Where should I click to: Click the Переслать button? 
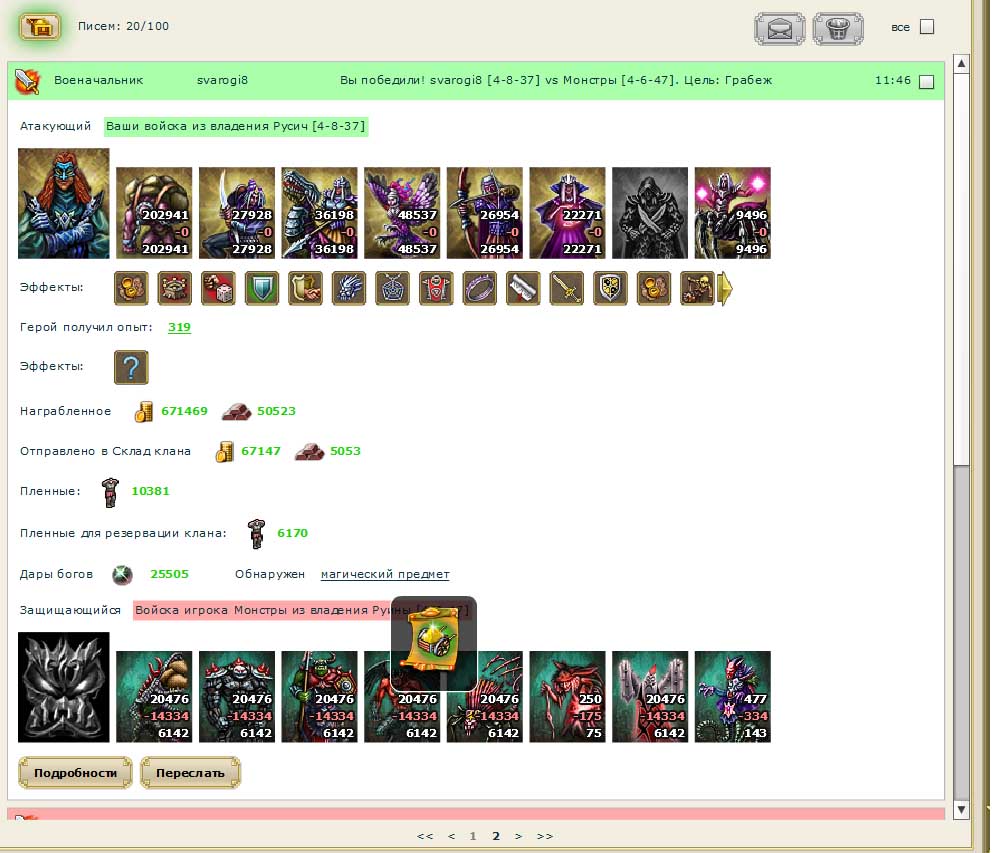click(190, 773)
